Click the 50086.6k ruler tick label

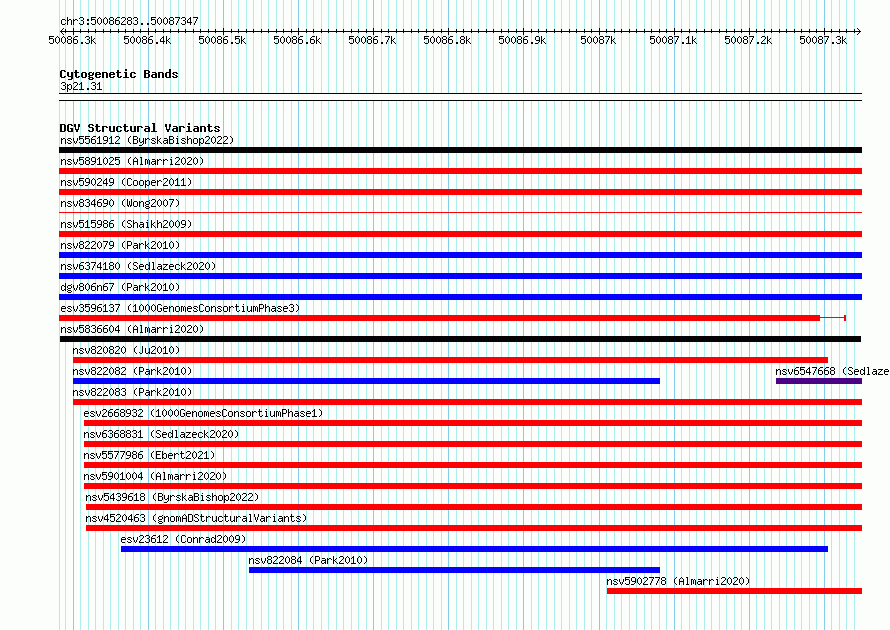pos(297,40)
